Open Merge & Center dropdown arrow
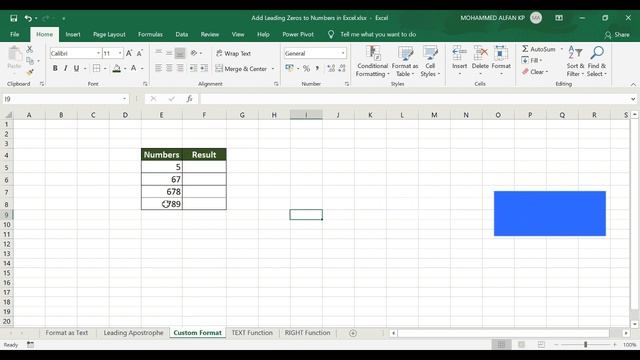Image resolution: width=640 pixels, height=360 pixels. tap(273, 69)
